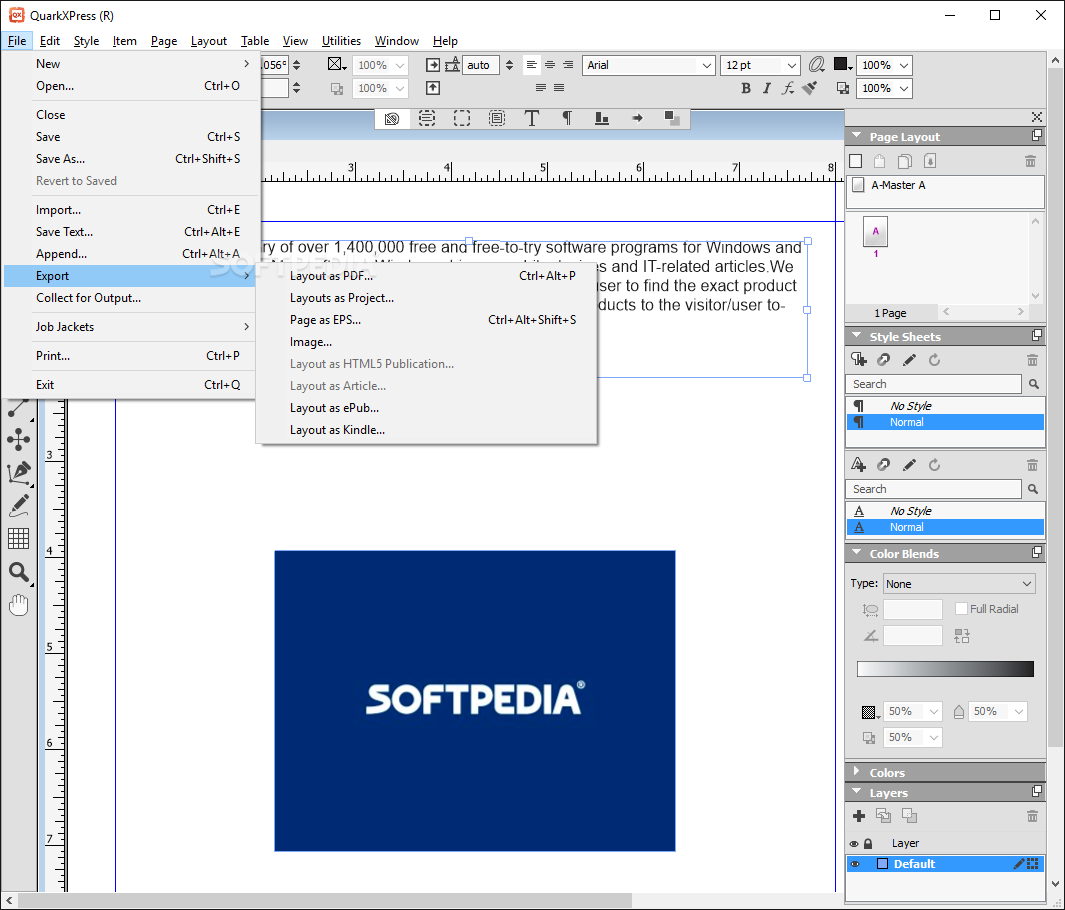Select the Freehand pencil tool
The width and height of the screenshot is (1065, 910).
tap(18, 506)
